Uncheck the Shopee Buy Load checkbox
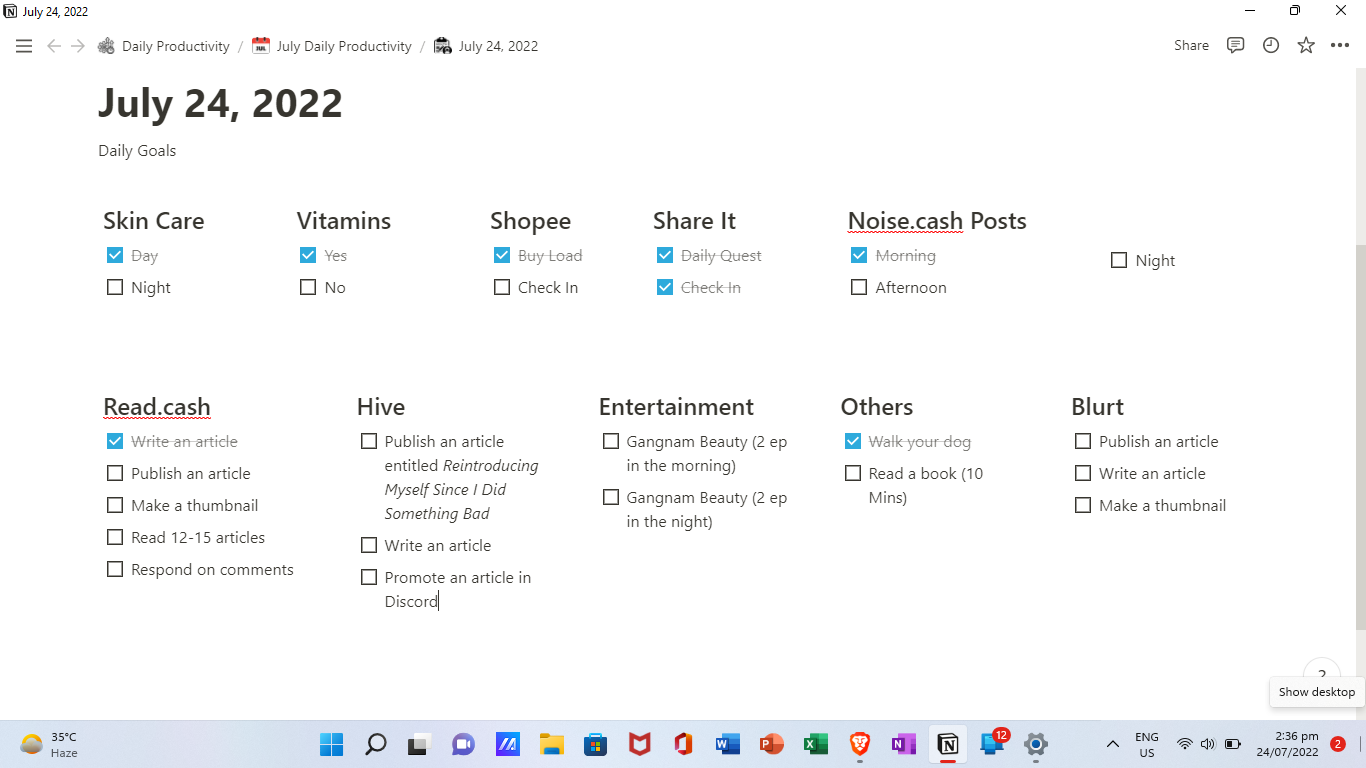This screenshot has height=768, width=1366. pos(502,255)
